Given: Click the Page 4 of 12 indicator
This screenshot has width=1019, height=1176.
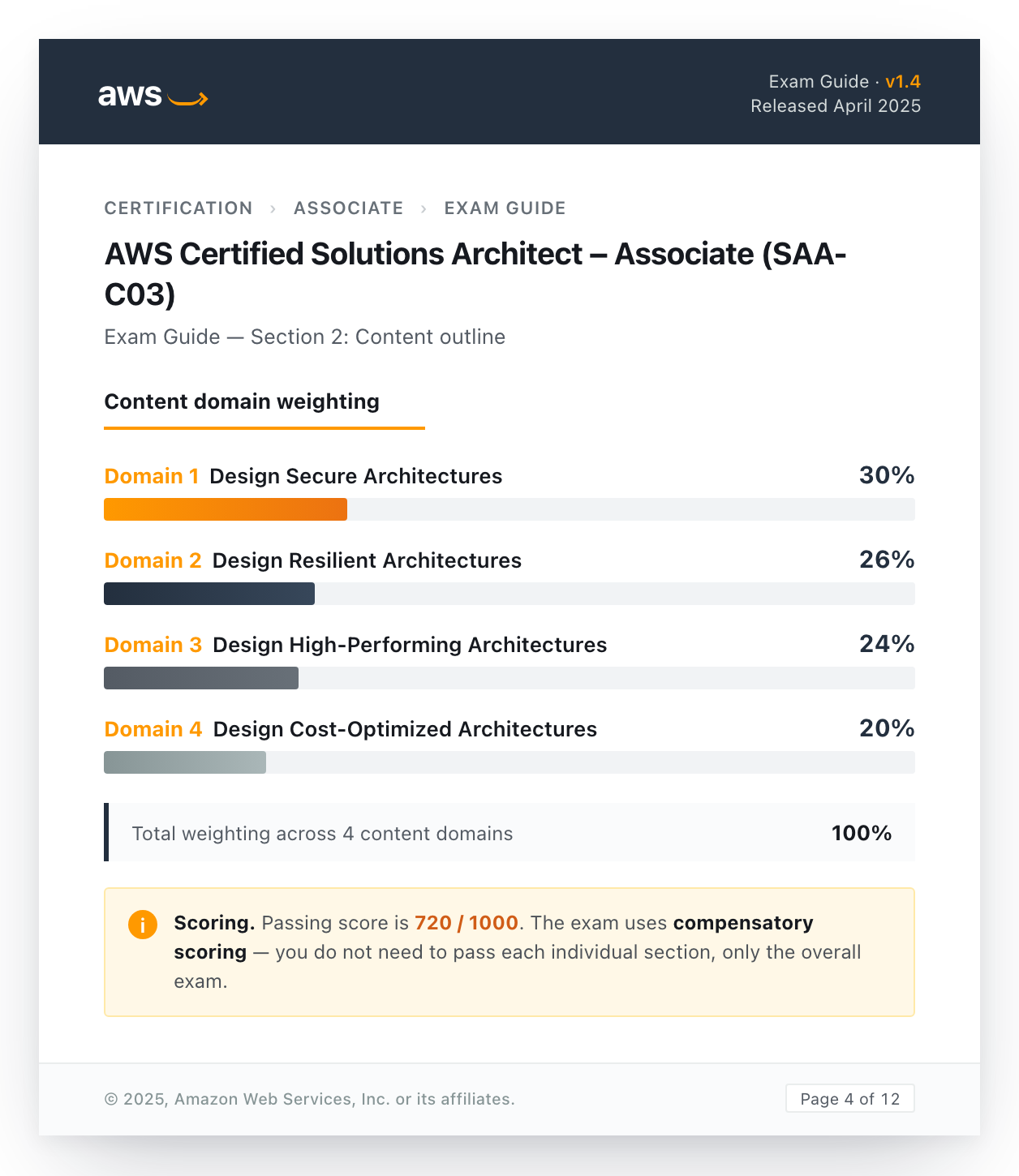Looking at the screenshot, I should [849, 1099].
